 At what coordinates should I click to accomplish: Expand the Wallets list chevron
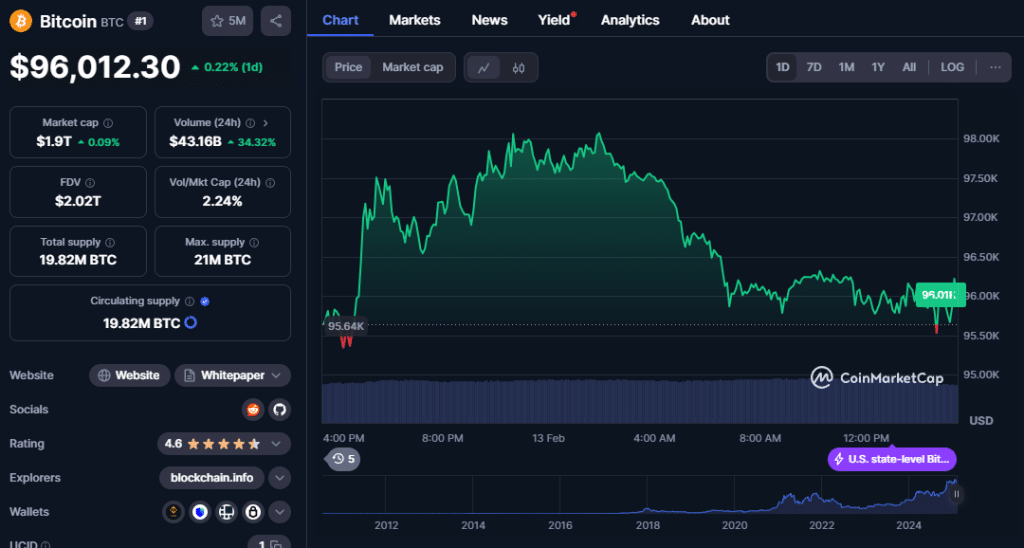280,512
